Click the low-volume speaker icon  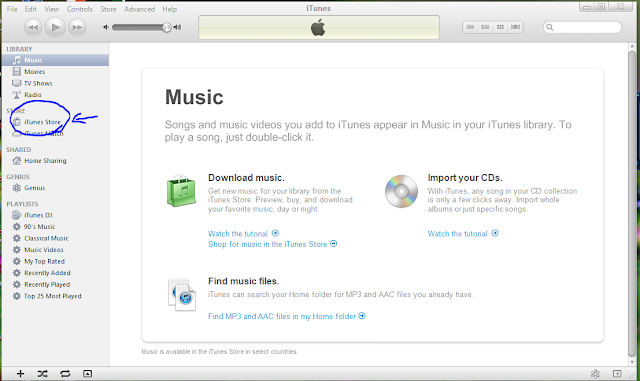106,27
